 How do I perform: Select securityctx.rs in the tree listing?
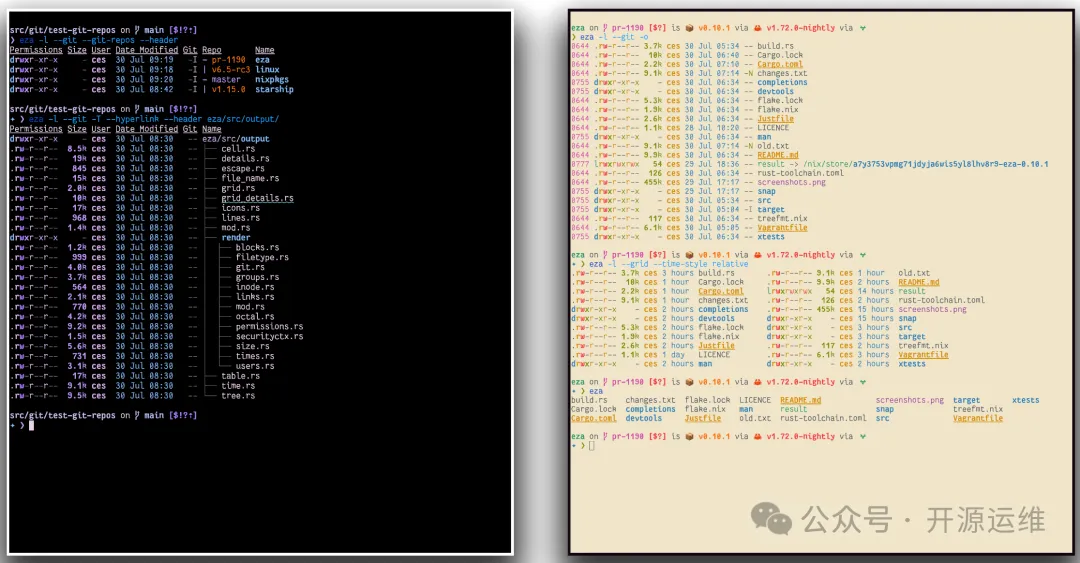click(267, 336)
